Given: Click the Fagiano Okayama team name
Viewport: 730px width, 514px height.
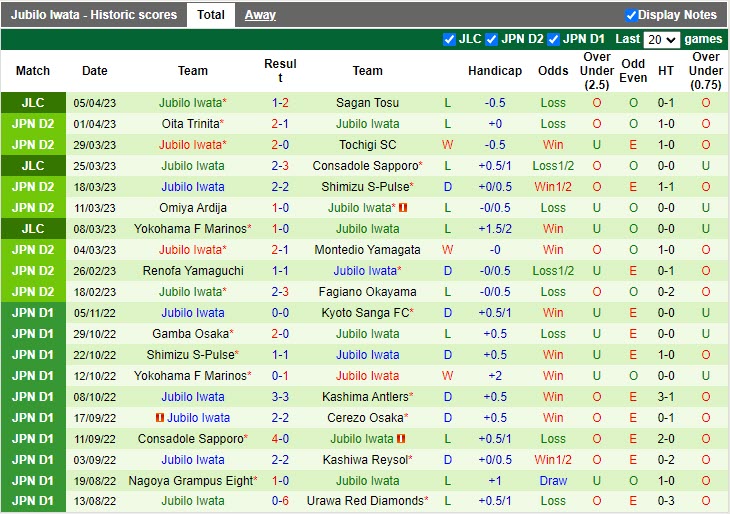Looking at the screenshot, I should 367,292.
